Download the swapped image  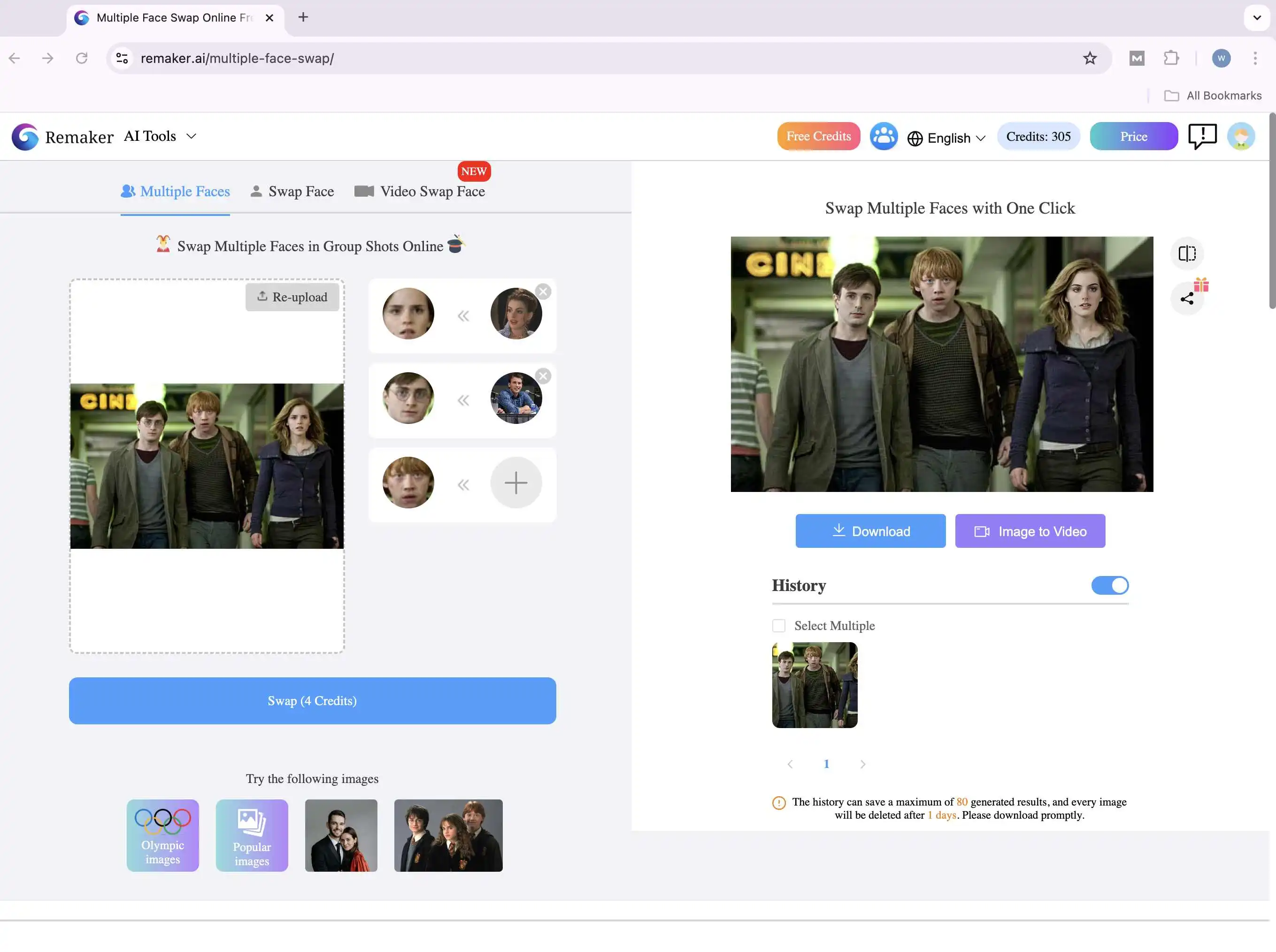870,531
